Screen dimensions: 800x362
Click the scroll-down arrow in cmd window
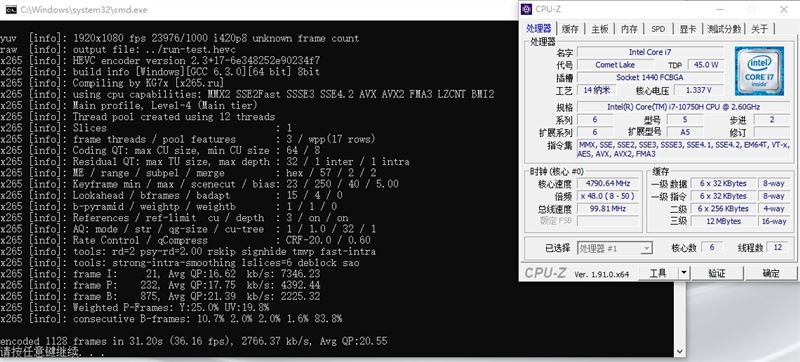coord(679,351)
